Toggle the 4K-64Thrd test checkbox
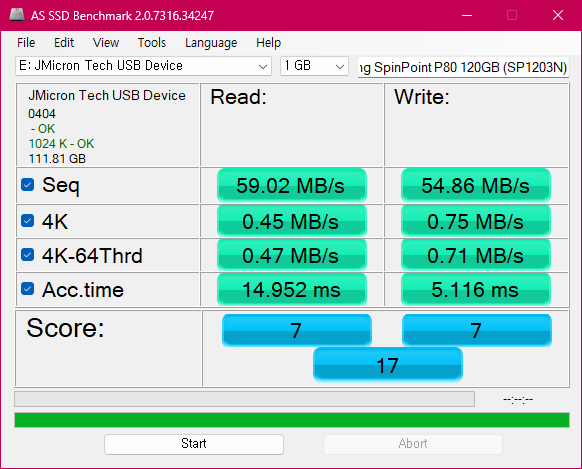582x469 pixels. 27,255
